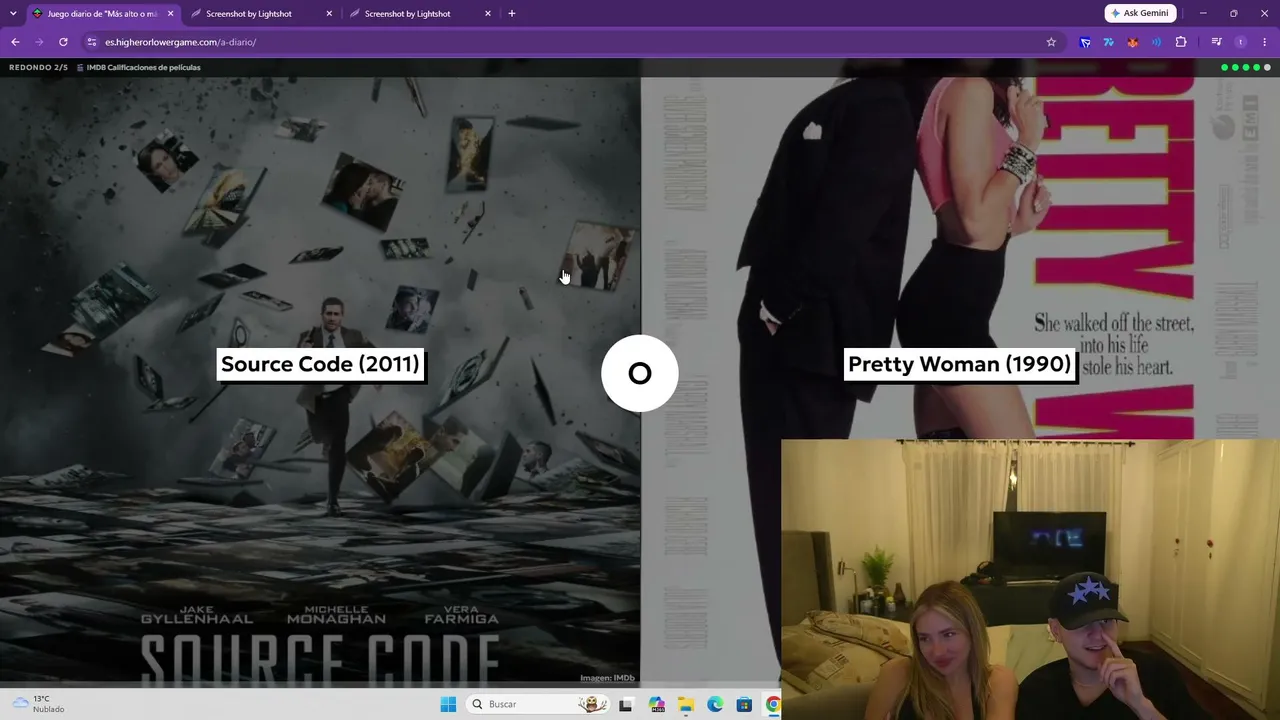Open the media controls music-note icon
Viewport: 1280px width, 720px height.
point(1216,42)
